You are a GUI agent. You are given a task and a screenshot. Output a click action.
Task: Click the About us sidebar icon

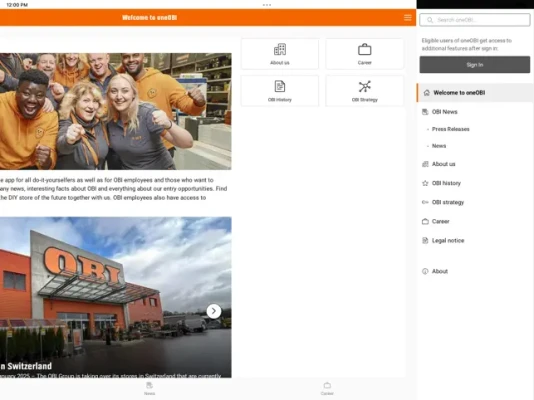425,164
